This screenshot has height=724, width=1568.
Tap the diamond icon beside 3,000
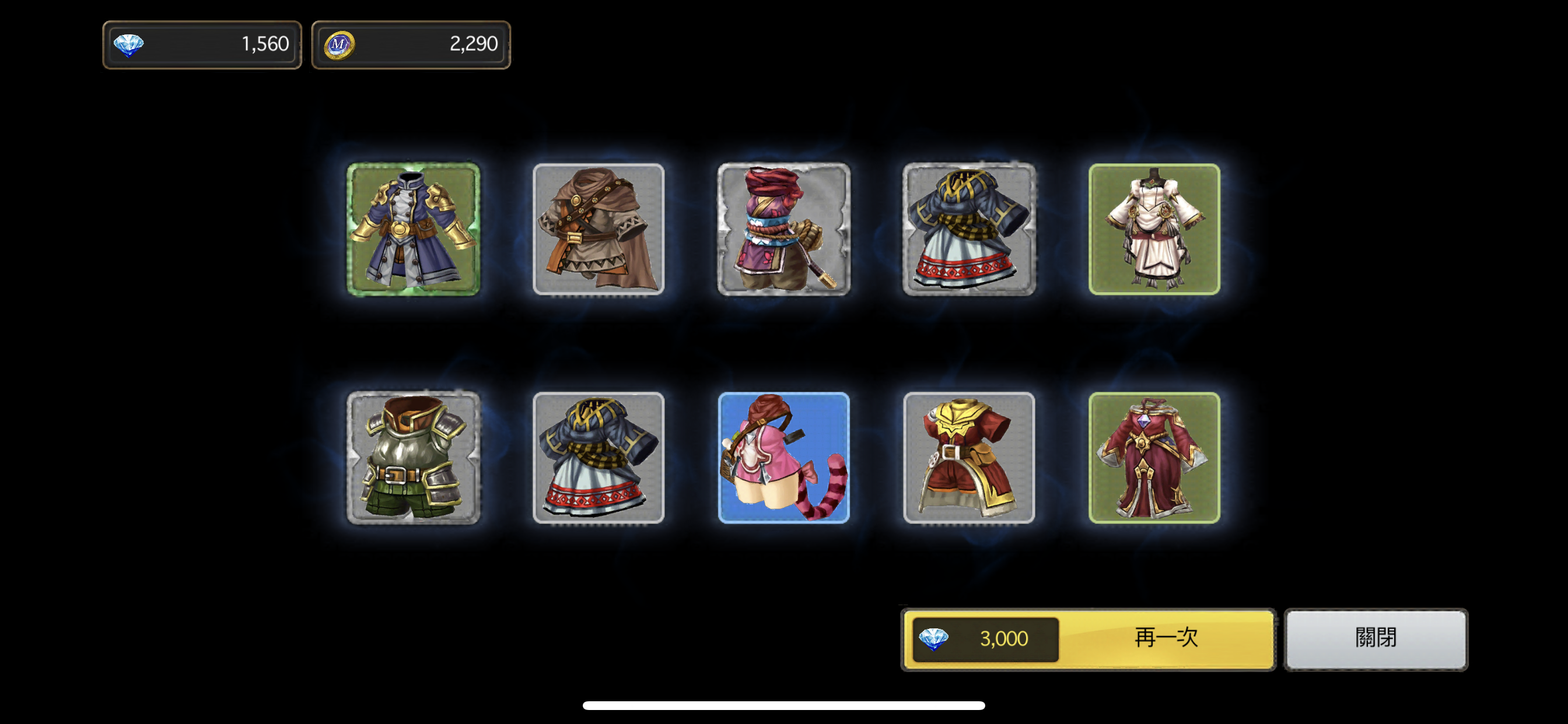click(933, 639)
